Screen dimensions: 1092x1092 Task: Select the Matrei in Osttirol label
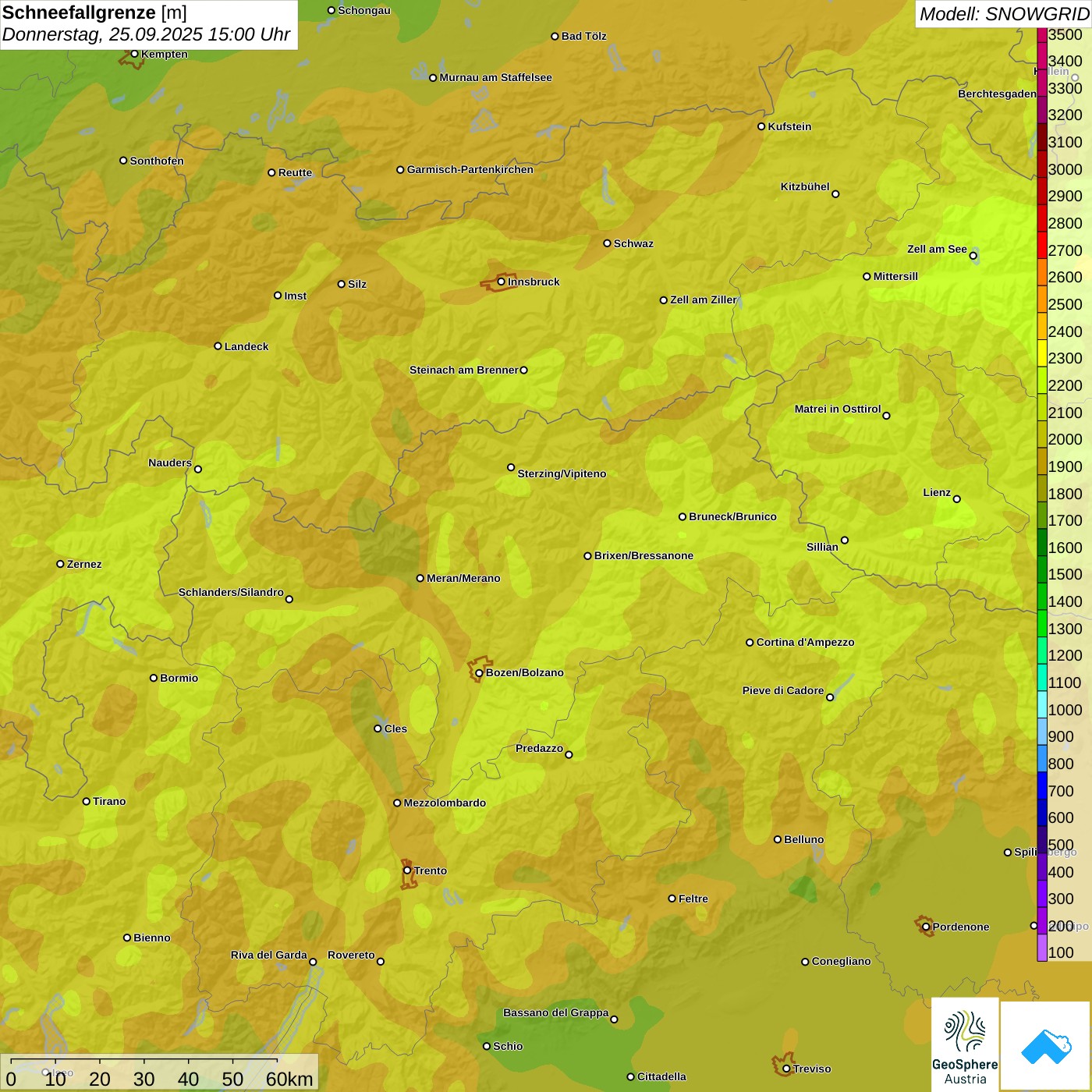click(x=838, y=409)
